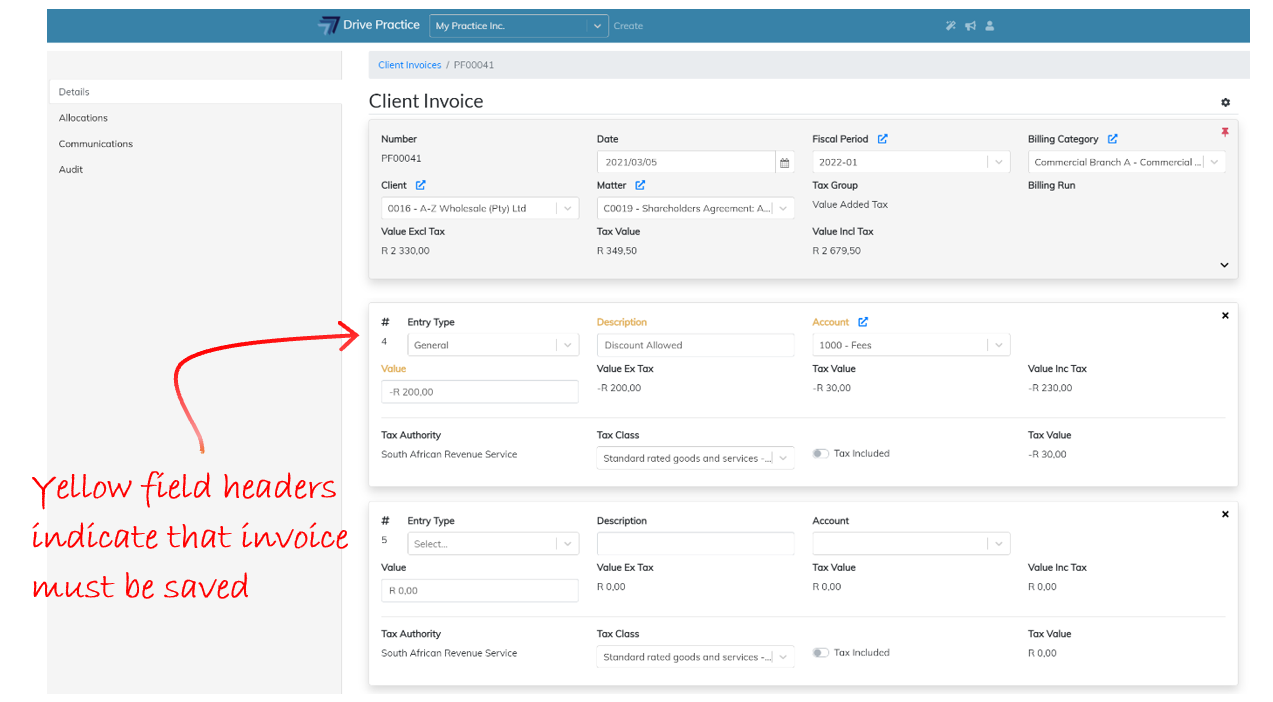This screenshot has width=1273, height=702.
Task: Open the announcements megaphone icon
Action: point(970,26)
